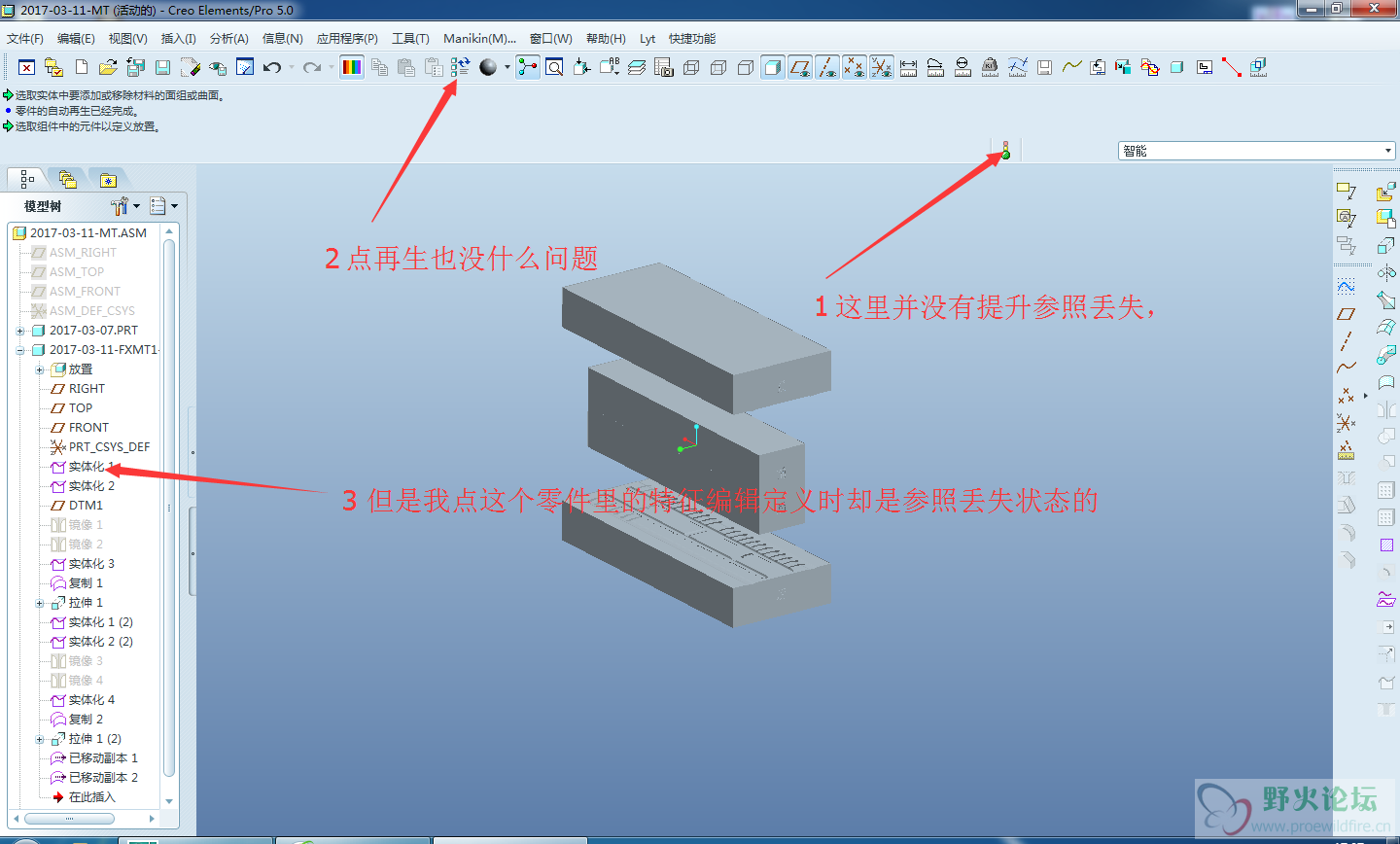Open the model tree settings dropdown arrow
This screenshot has height=844, width=1400.
coord(137,206)
